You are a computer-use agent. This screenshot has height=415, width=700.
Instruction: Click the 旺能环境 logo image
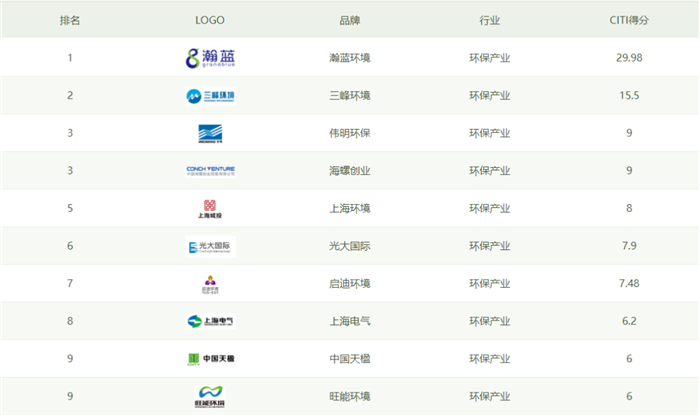click(x=210, y=396)
